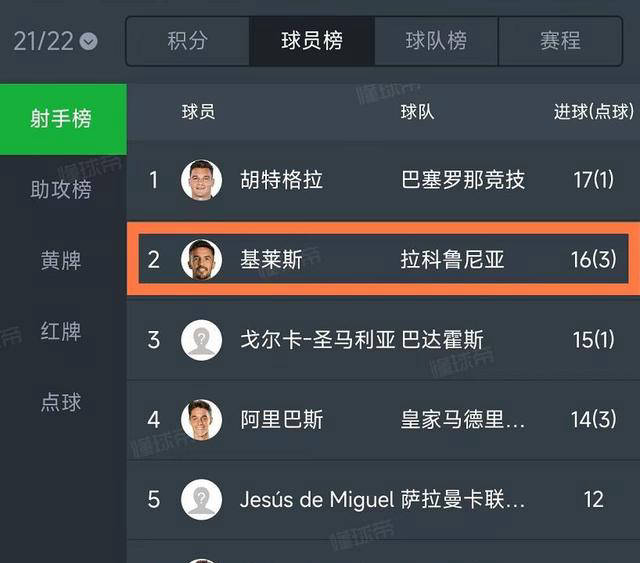This screenshot has height=563, width=640.
Task: Open the 点球 ranking
Action: 62,402
